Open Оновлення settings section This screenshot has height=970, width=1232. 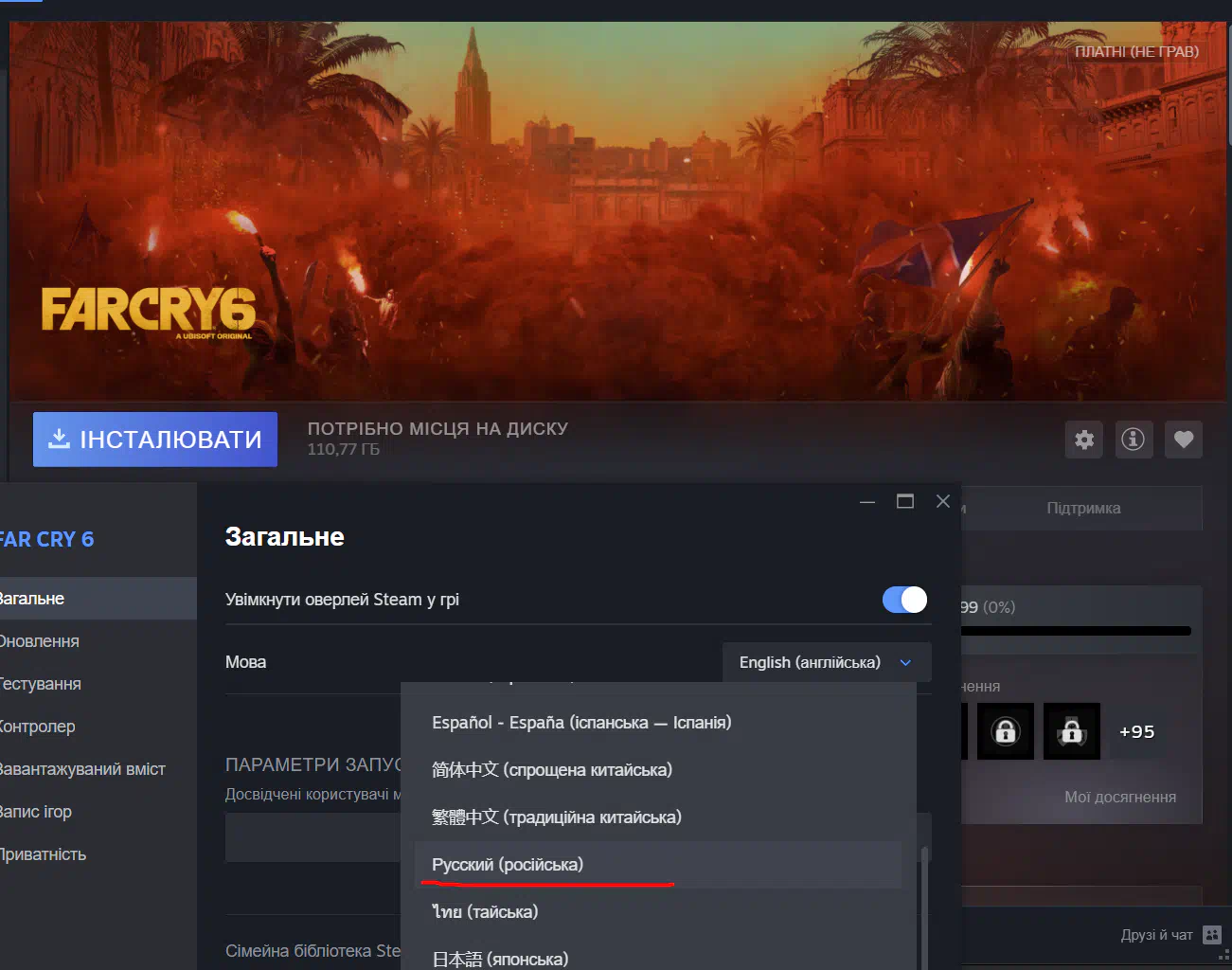coord(98,641)
